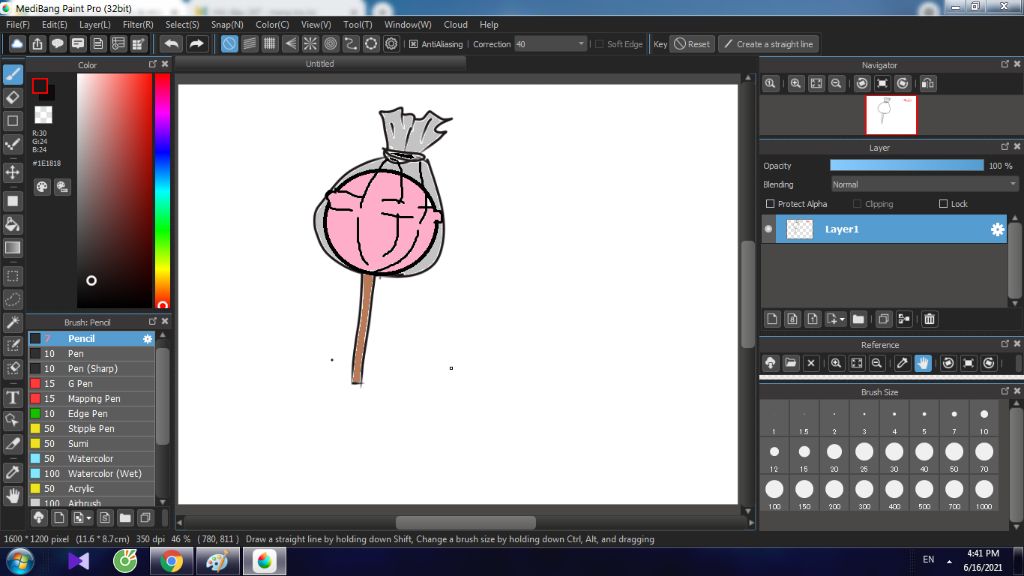This screenshot has height=576, width=1024.
Task: Pick the Sumi brush
Action: tap(91, 443)
